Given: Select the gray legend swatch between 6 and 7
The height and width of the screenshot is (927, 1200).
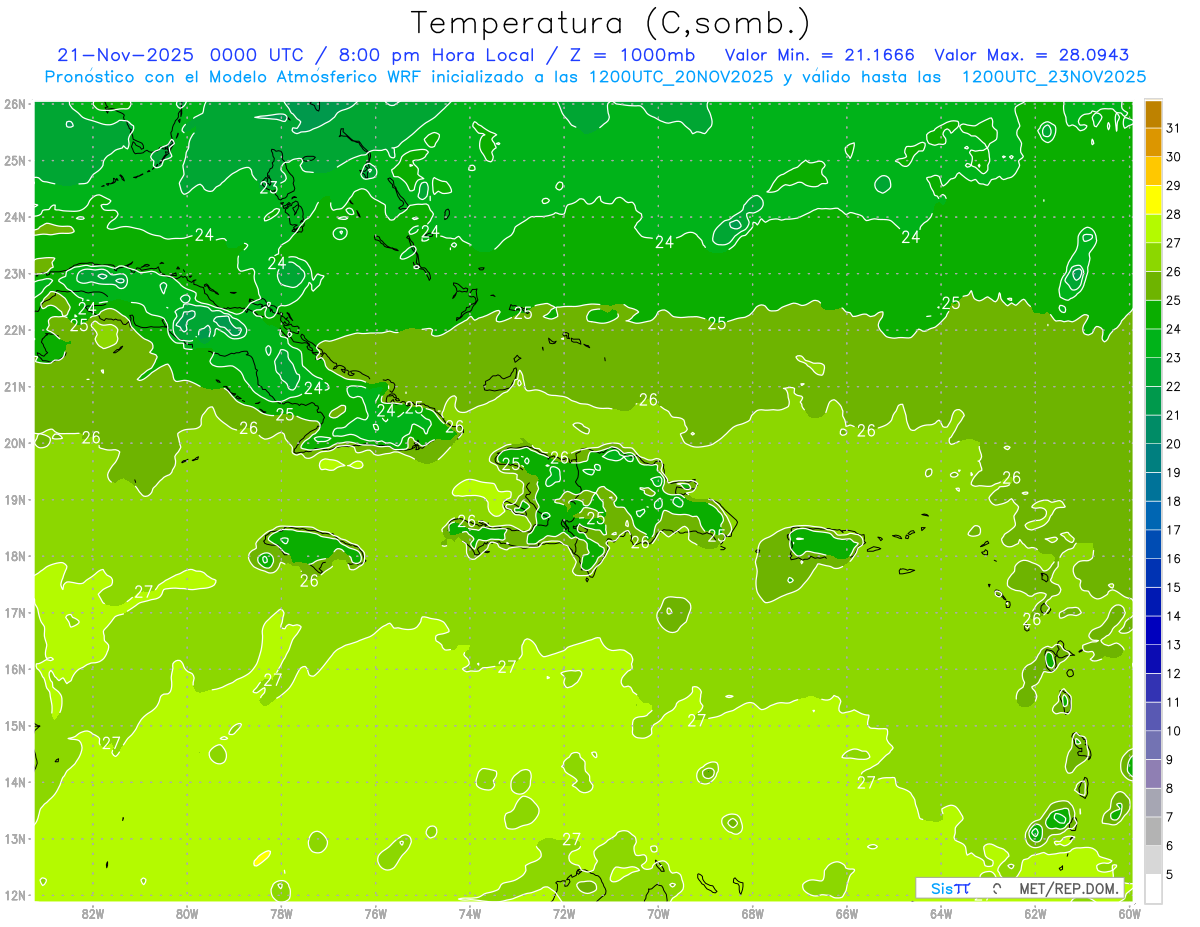Looking at the screenshot, I should tap(1153, 831).
